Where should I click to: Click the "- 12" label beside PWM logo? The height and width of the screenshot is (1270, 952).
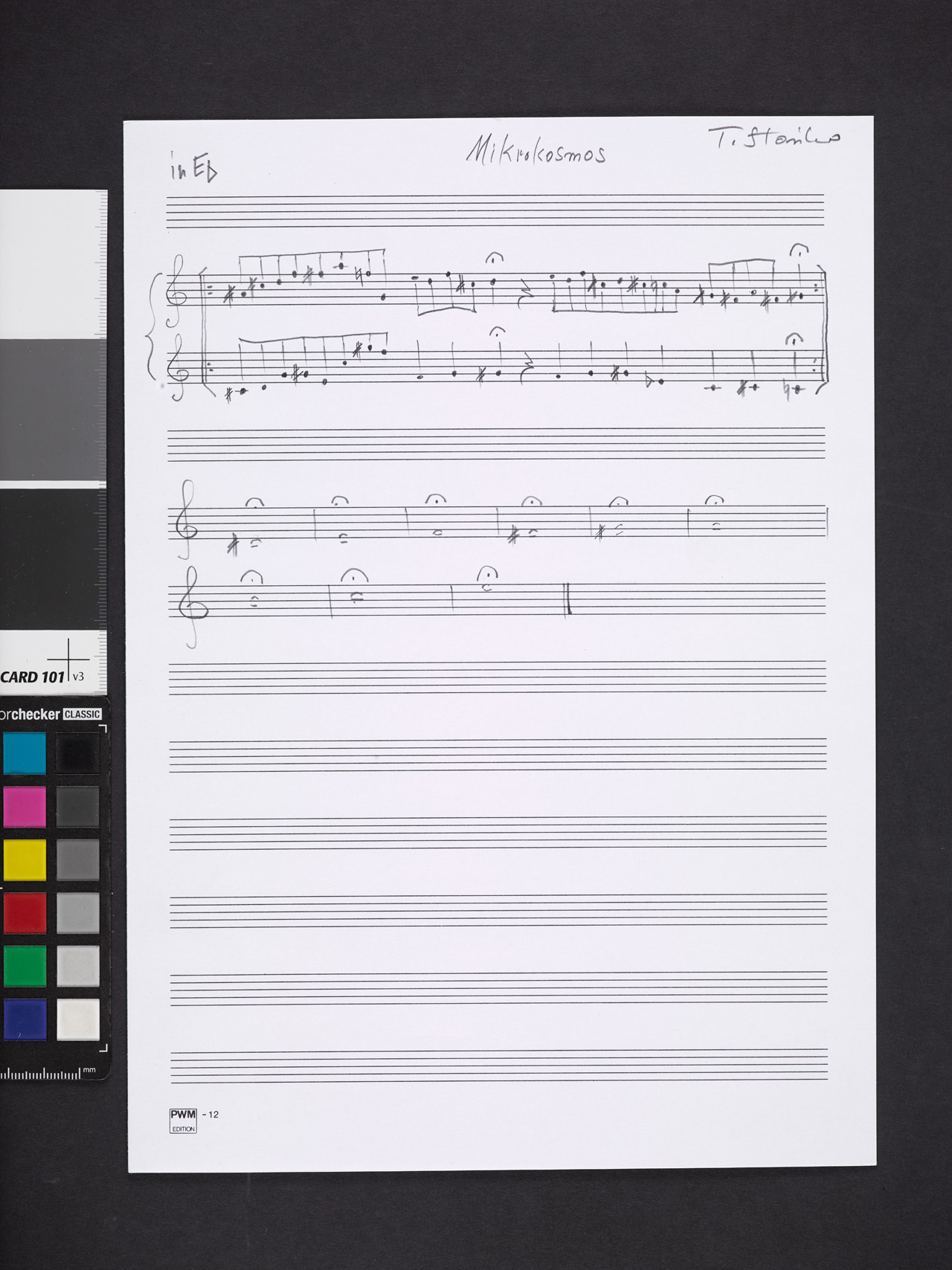[210, 1114]
